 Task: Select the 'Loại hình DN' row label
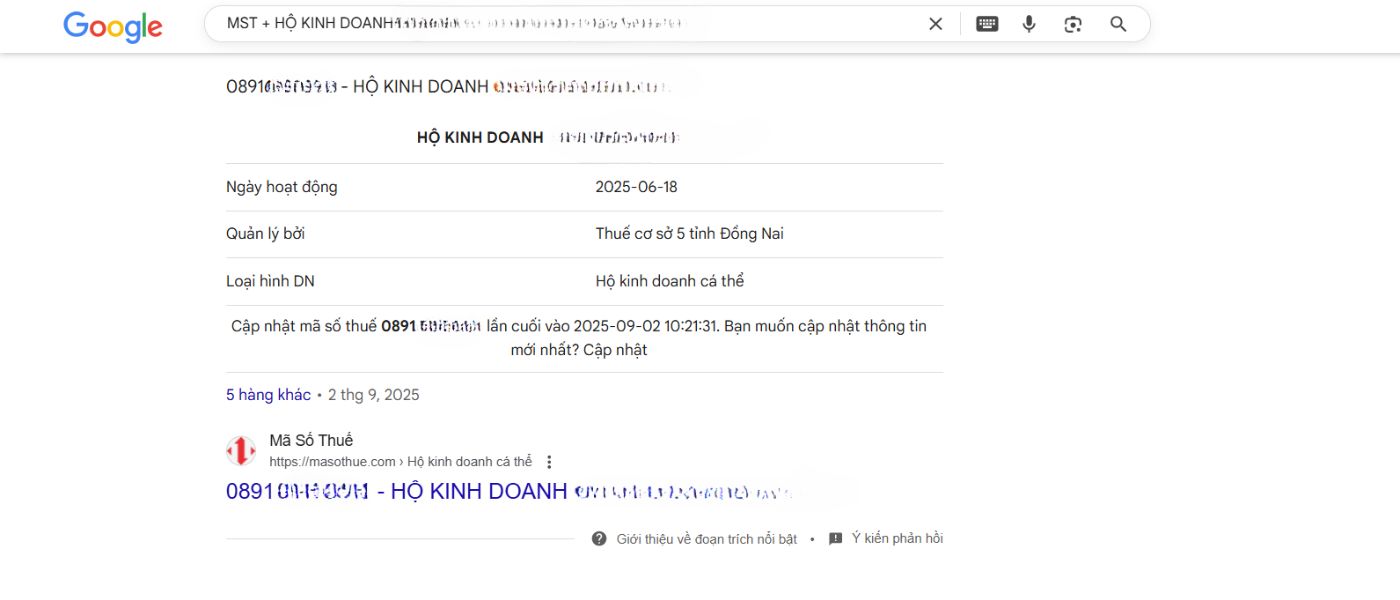click(270, 281)
